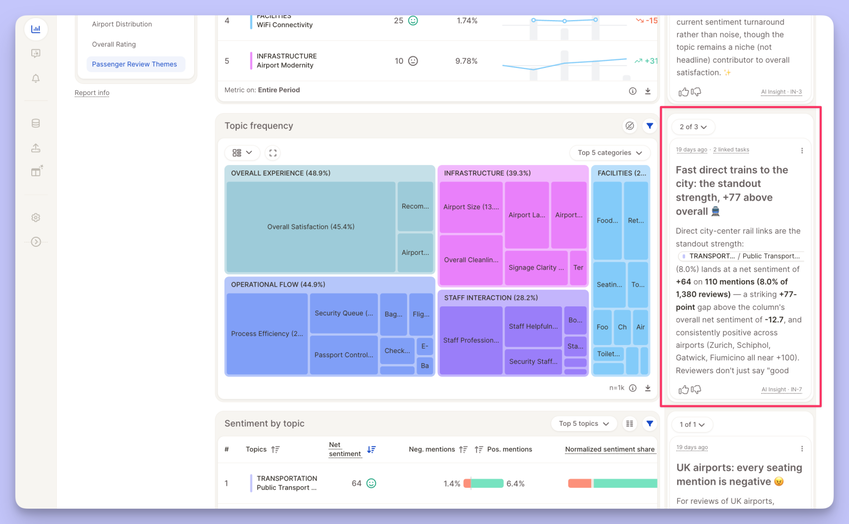The image size is (849, 524).
Task: Select Passenger Review Themes menu item
Action: (135, 64)
